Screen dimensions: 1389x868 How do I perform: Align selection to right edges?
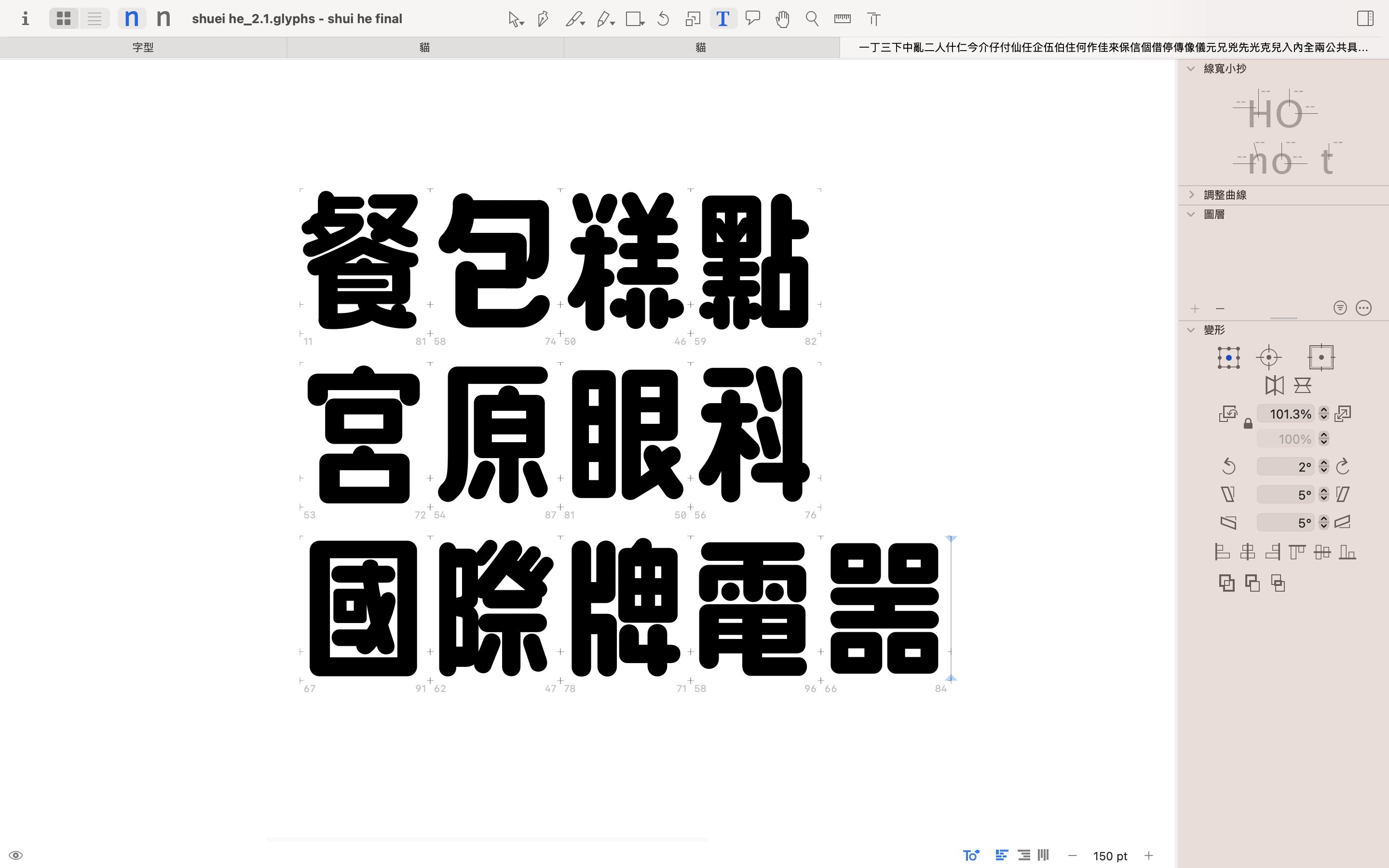[x=1272, y=552]
